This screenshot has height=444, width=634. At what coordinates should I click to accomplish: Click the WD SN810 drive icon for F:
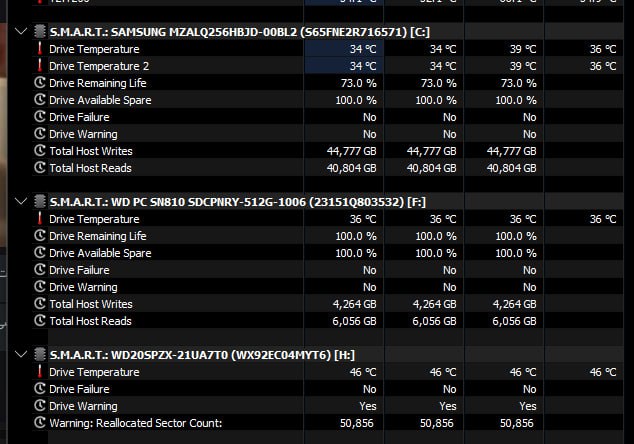coord(40,202)
